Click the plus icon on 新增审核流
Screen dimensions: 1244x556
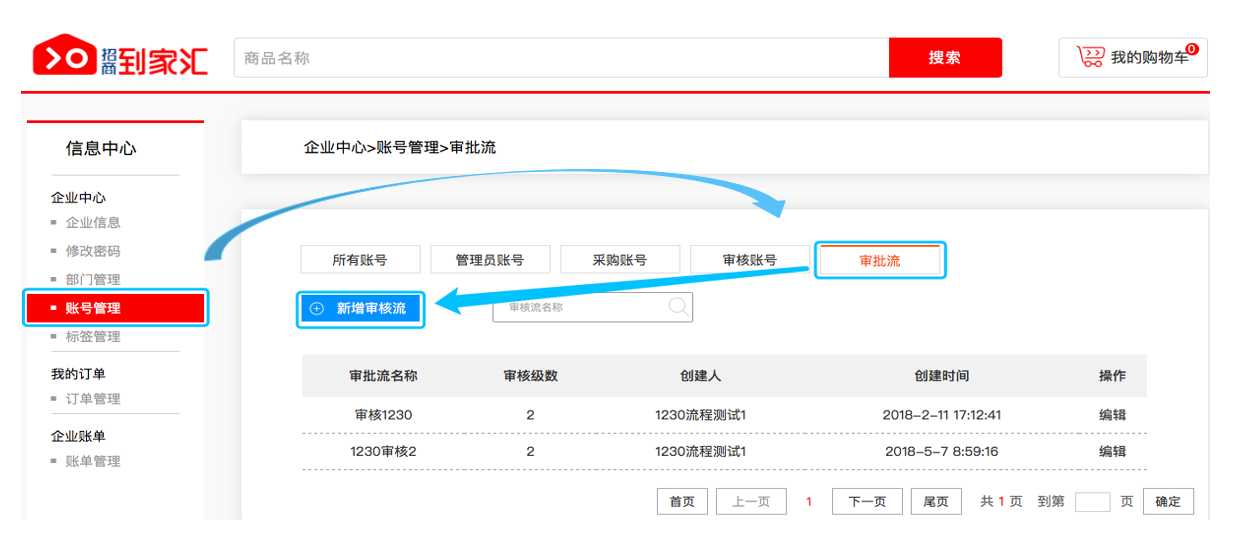317,309
